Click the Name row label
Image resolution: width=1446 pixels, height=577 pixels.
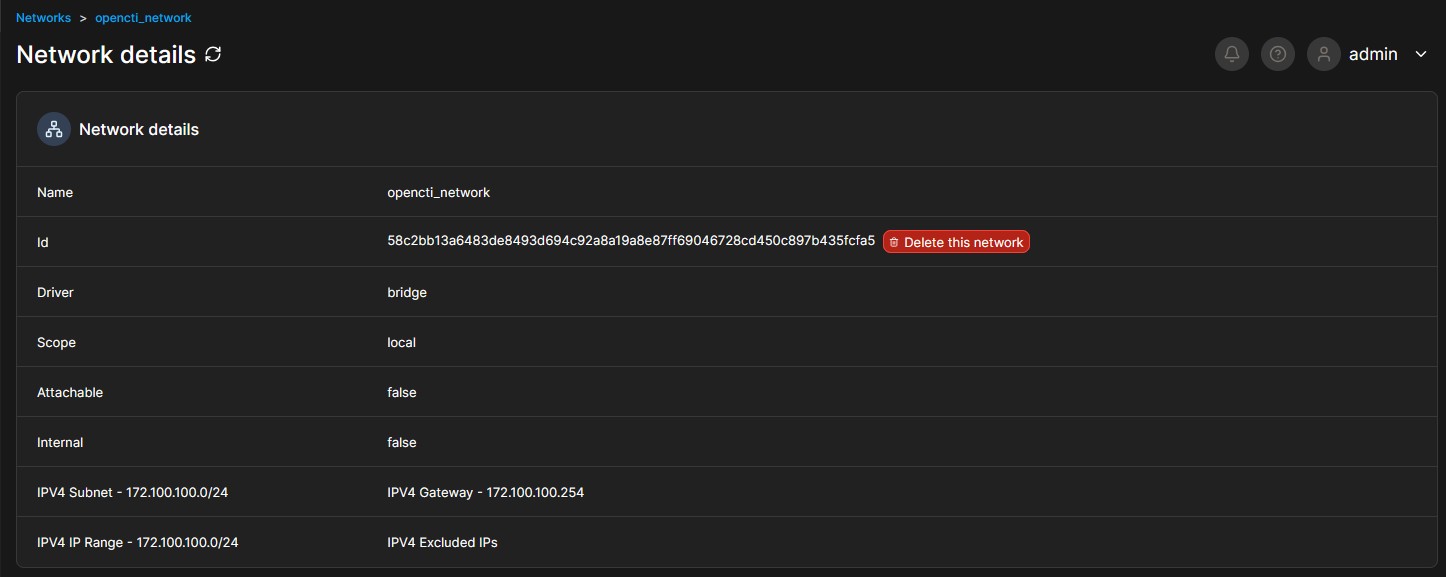pos(55,192)
